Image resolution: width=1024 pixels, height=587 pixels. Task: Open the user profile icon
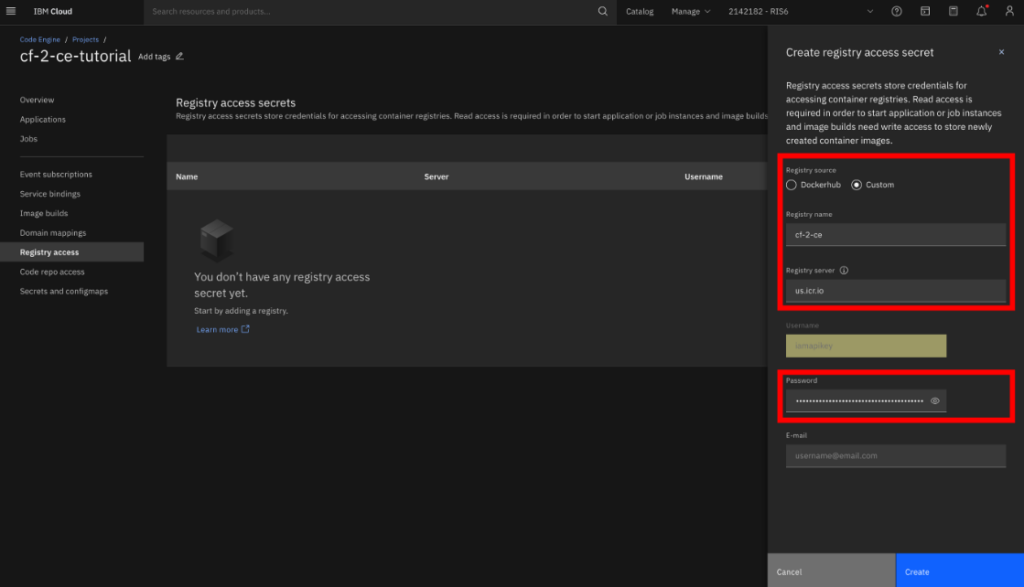(x=1009, y=11)
